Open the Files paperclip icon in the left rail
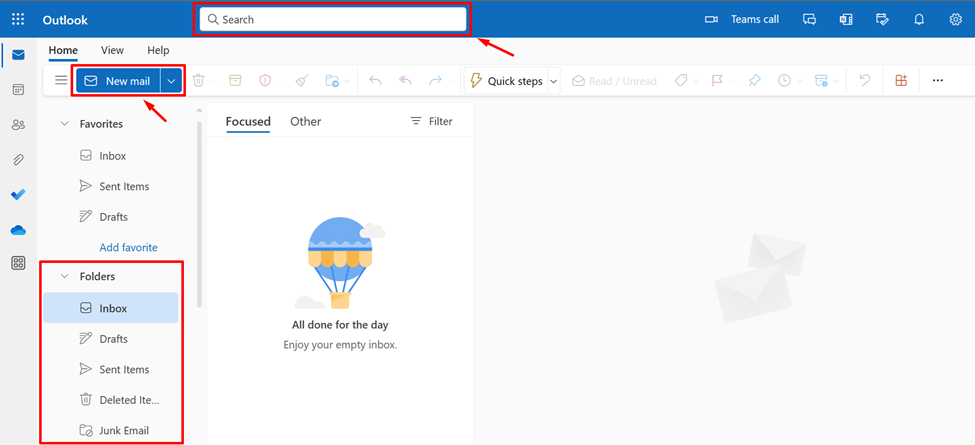Image resolution: width=975 pixels, height=445 pixels. click(18, 160)
